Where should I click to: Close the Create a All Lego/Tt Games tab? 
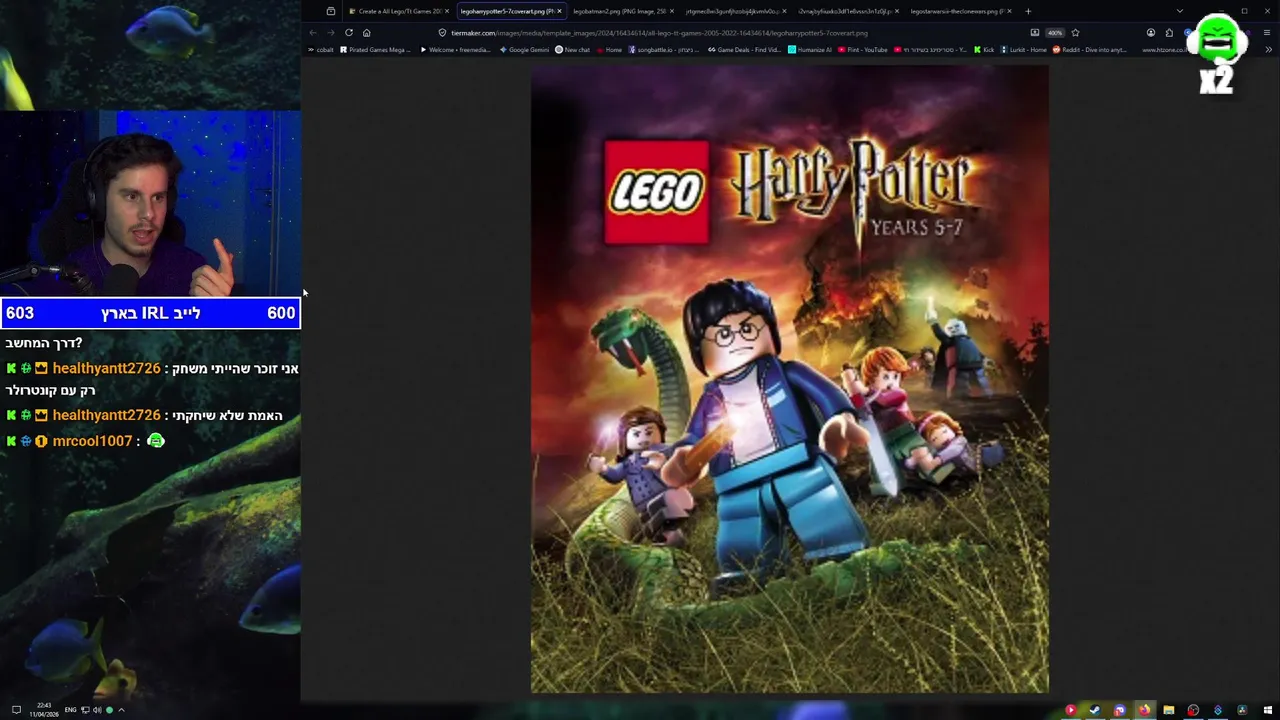[x=447, y=11]
